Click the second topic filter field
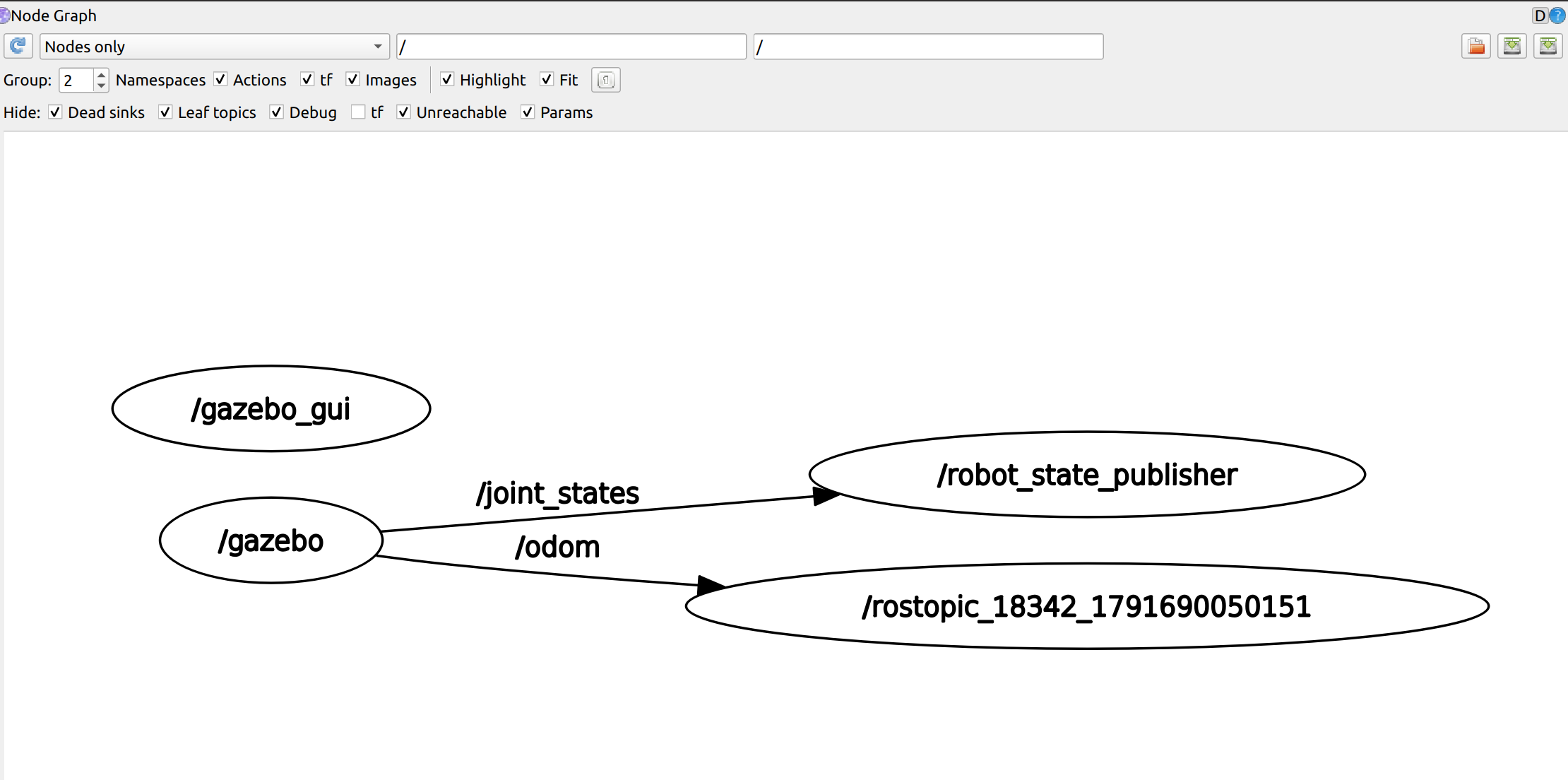The image size is (1568, 780). (x=928, y=47)
